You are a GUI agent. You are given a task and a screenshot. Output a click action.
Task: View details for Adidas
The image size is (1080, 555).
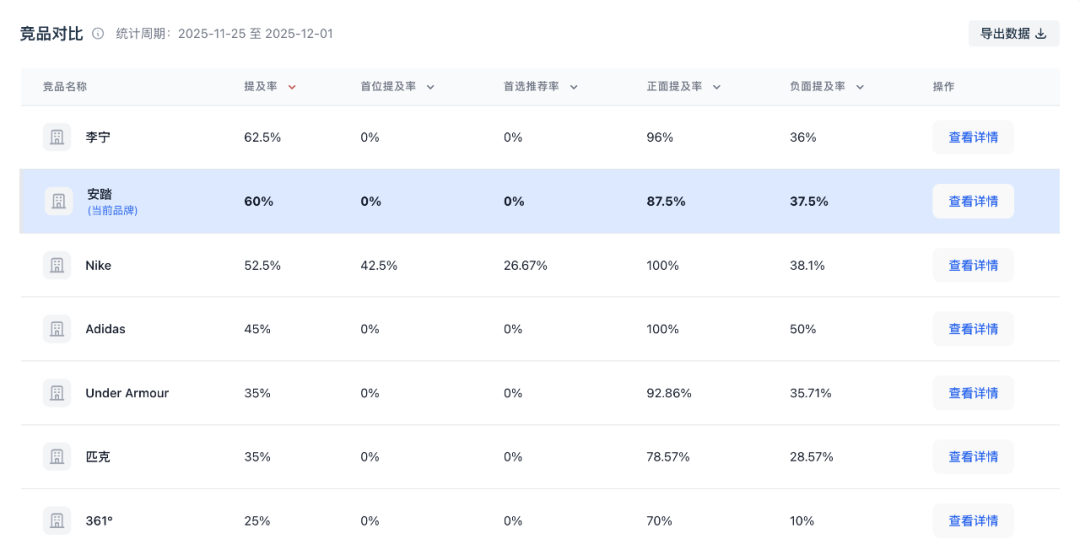click(973, 329)
